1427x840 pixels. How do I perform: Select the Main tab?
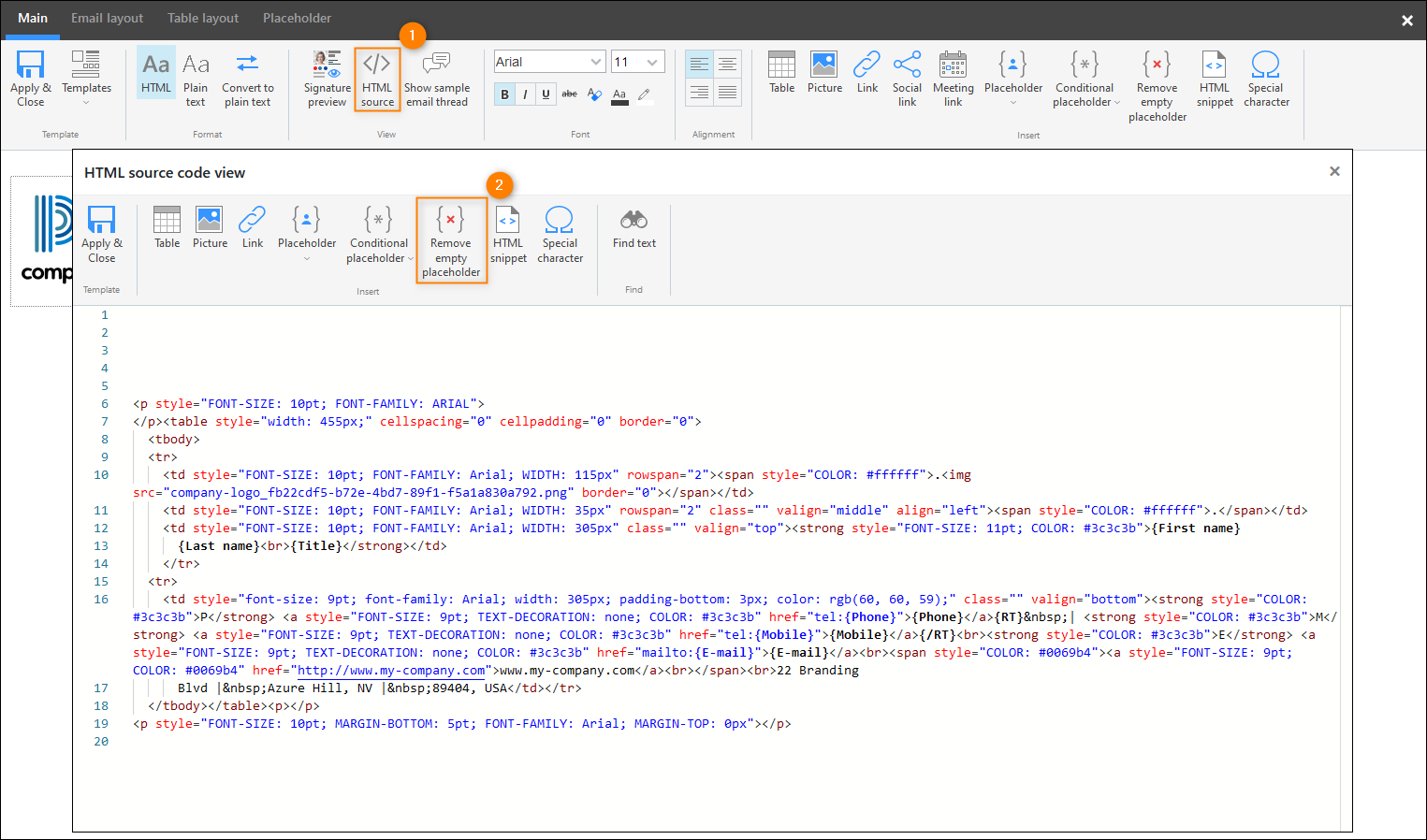coord(33,19)
